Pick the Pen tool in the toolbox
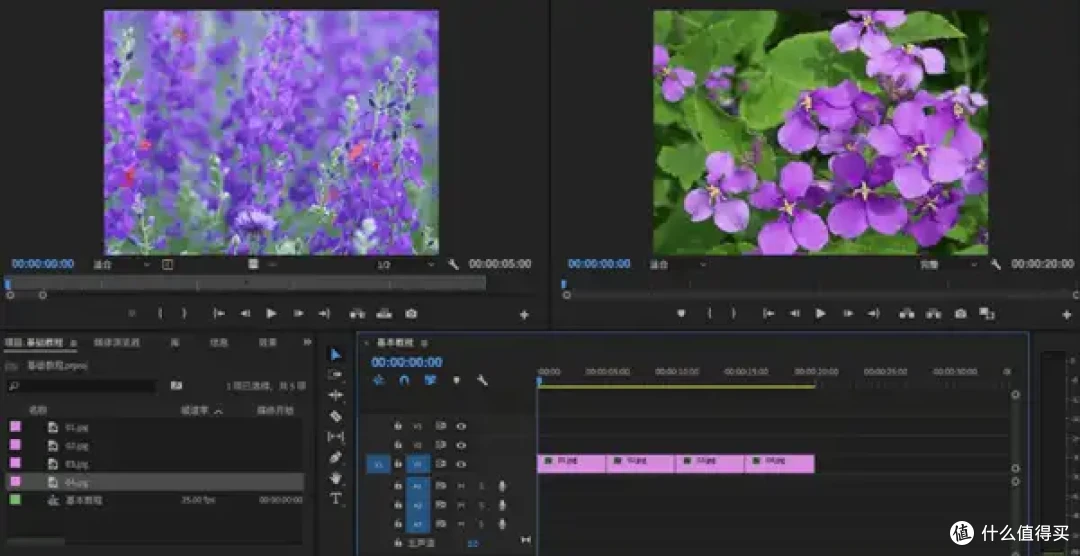1080x556 pixels. pyautogui.click(x=335, y=457)
